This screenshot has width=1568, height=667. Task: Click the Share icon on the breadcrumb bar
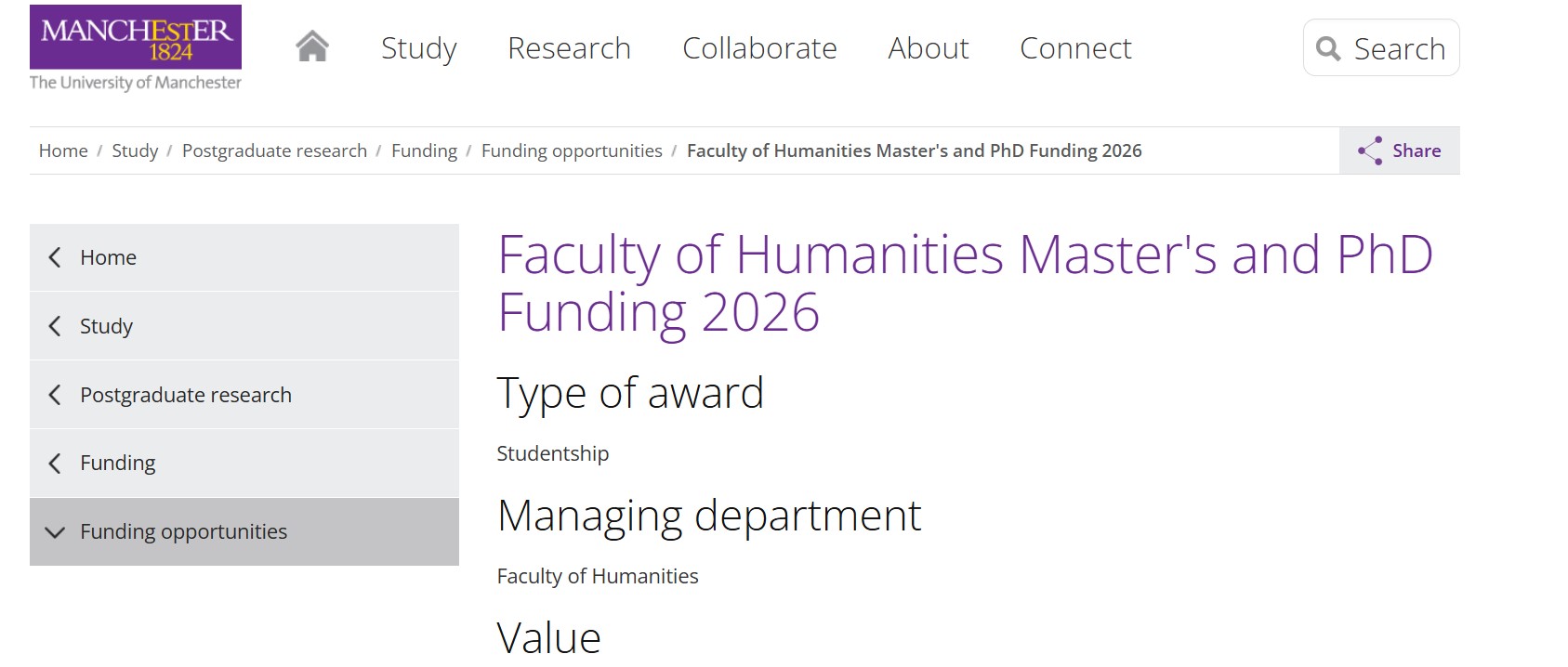pyautogui.click(x=1369, y=150)
